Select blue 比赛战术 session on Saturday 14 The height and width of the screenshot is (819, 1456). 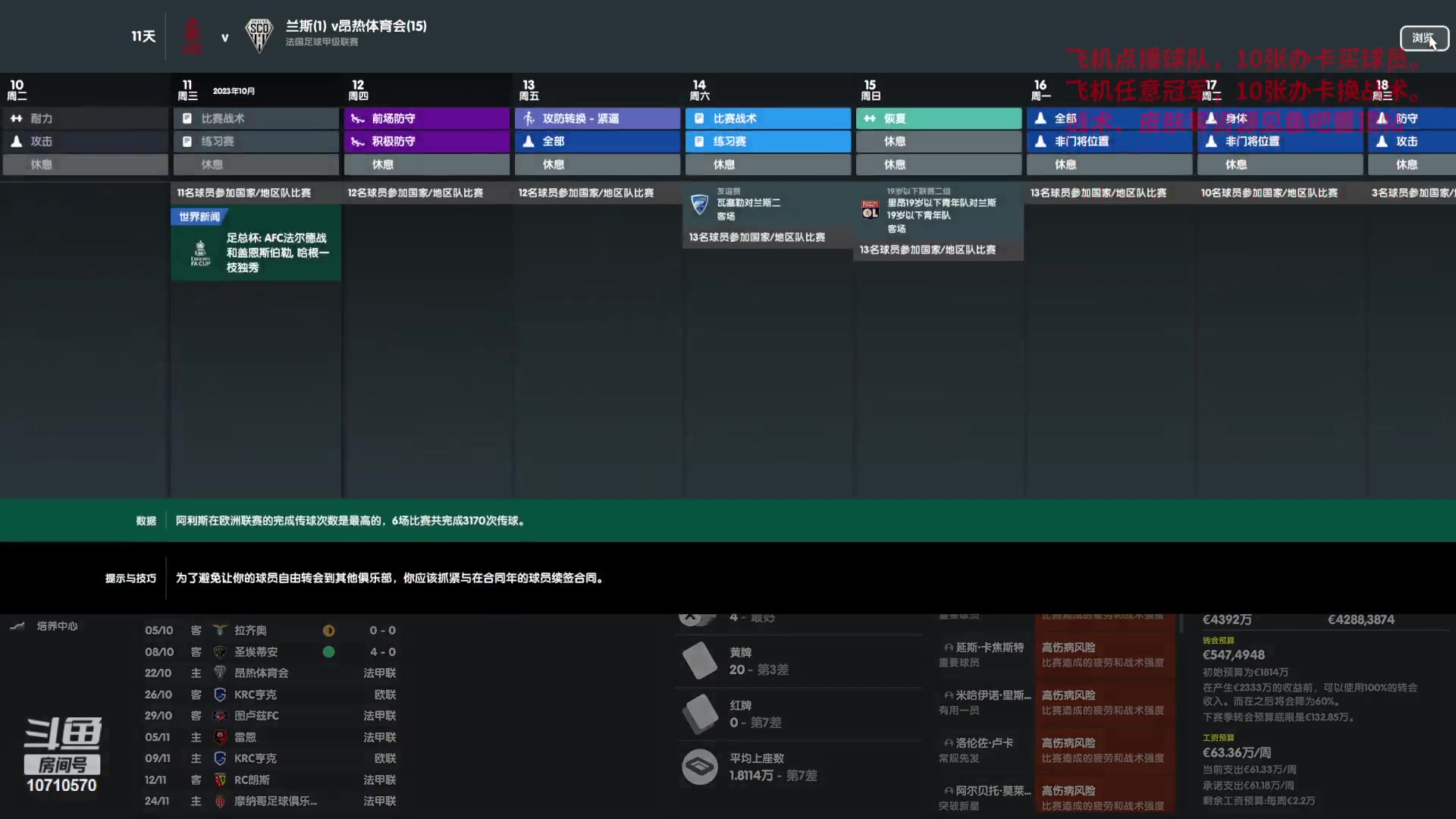[x=767, y=118]
